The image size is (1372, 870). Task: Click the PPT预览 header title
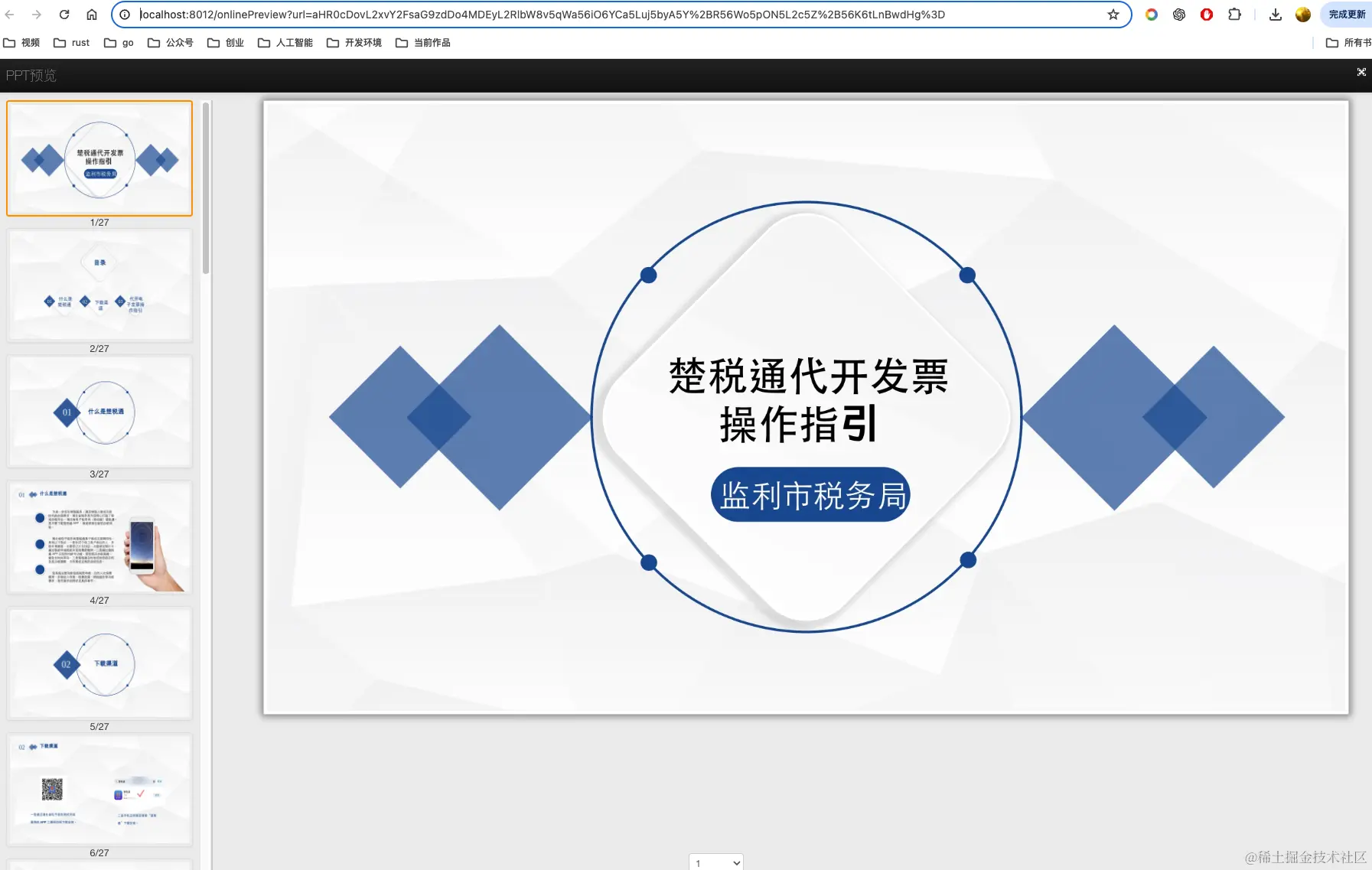31,75
